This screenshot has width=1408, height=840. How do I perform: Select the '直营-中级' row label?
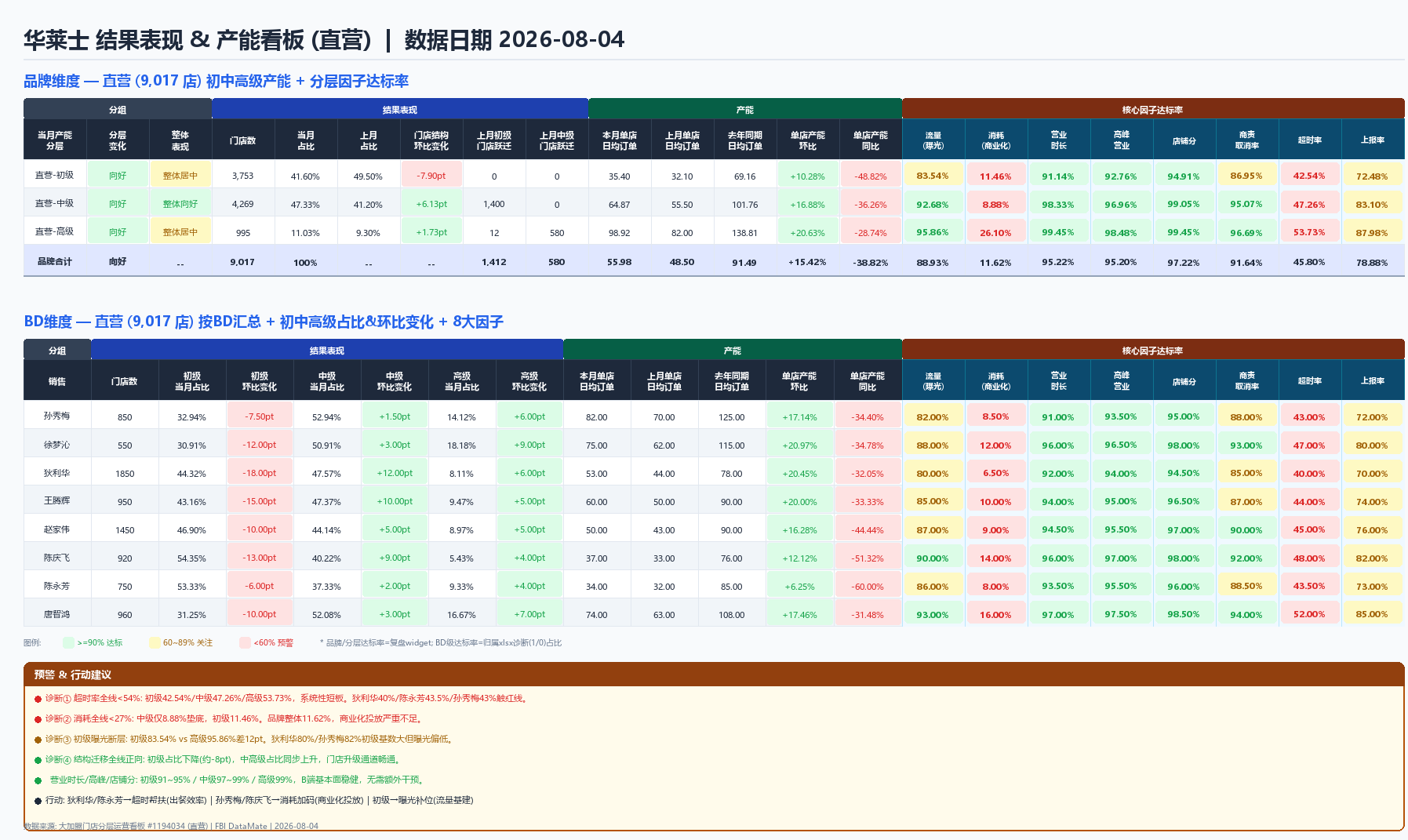(55, 204)
